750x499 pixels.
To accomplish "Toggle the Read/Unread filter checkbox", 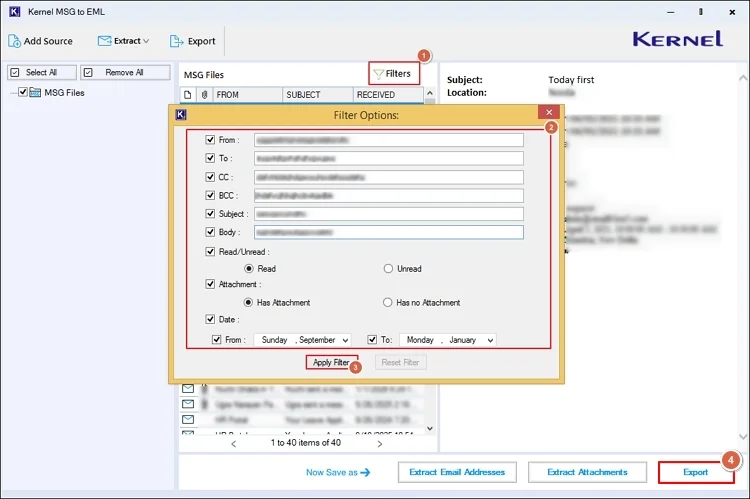I will (210, 252).
